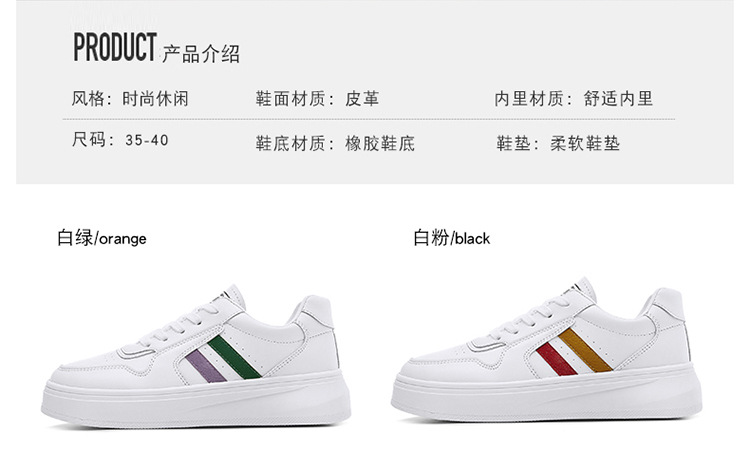Image resolution: width=750 pixels, height=463 pixels.
Task: Click the yellow stripe on the right sneaker
Action: [x=585, y=350]
